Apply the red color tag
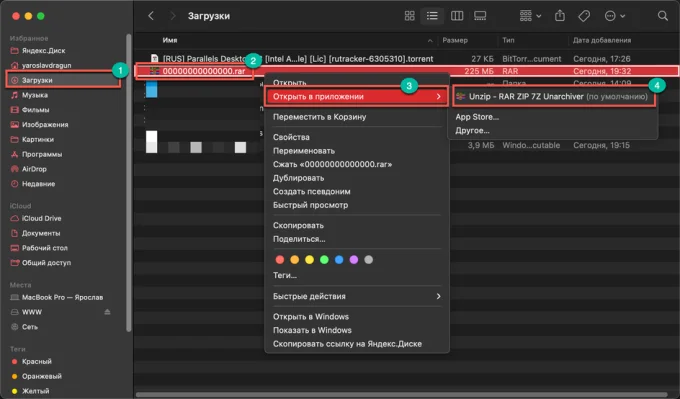This screenshot has height=399, width=680. [280, 260]
